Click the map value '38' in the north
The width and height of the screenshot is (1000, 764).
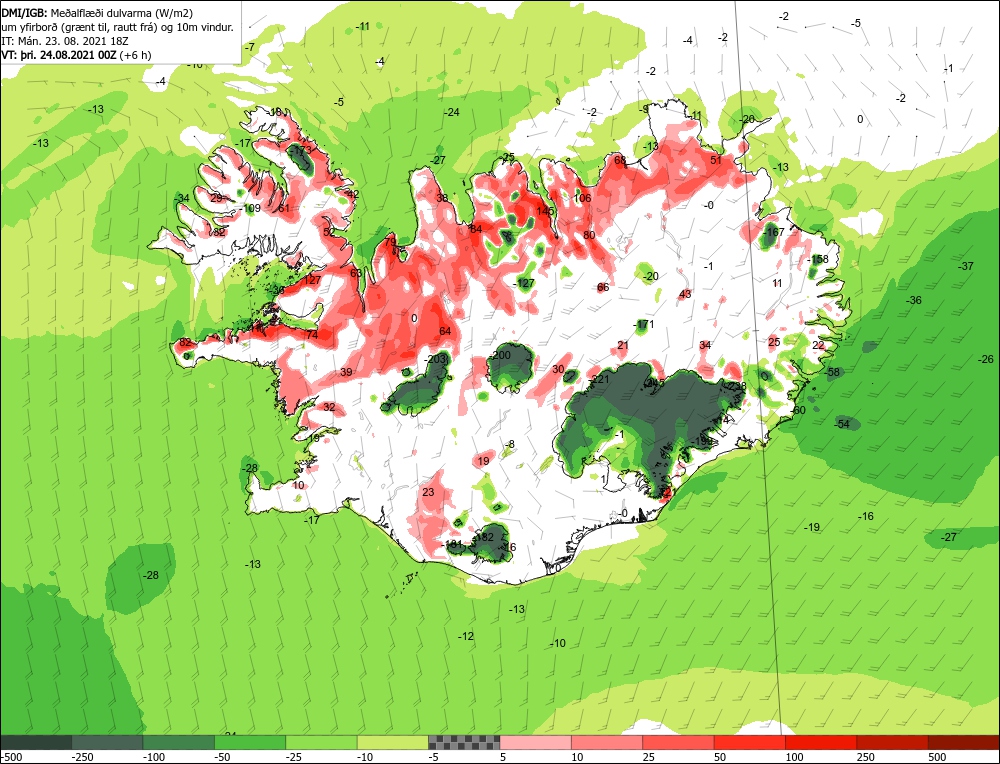[442, 198]
